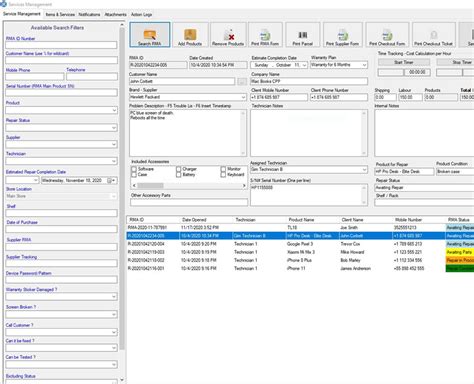Click the browse button beside Customer Name field

point(242,81)
